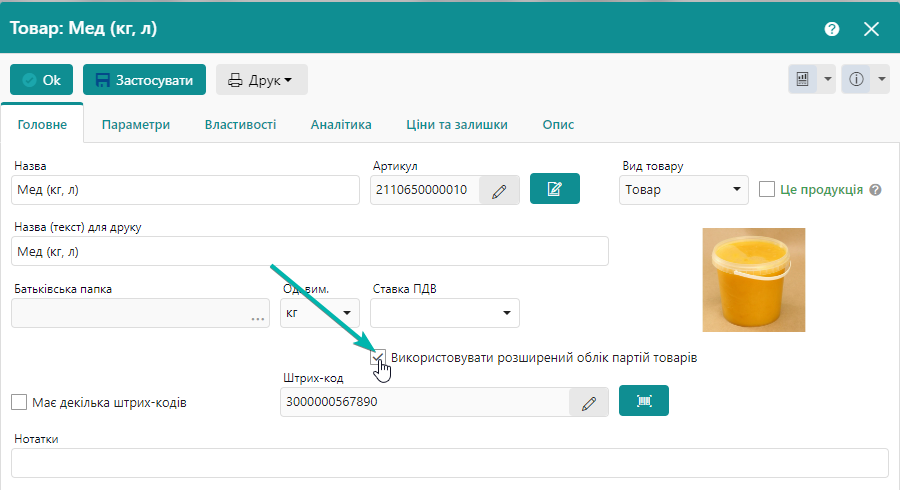The image size is (900, 490).
Task: Toggle extended batch accounting checkbox
Action: pyautogui.click(x=378, y=357)
